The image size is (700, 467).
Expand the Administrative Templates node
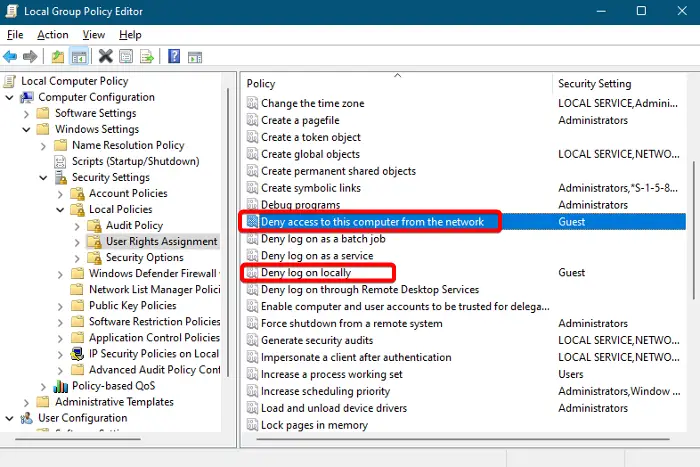[26, 403]
